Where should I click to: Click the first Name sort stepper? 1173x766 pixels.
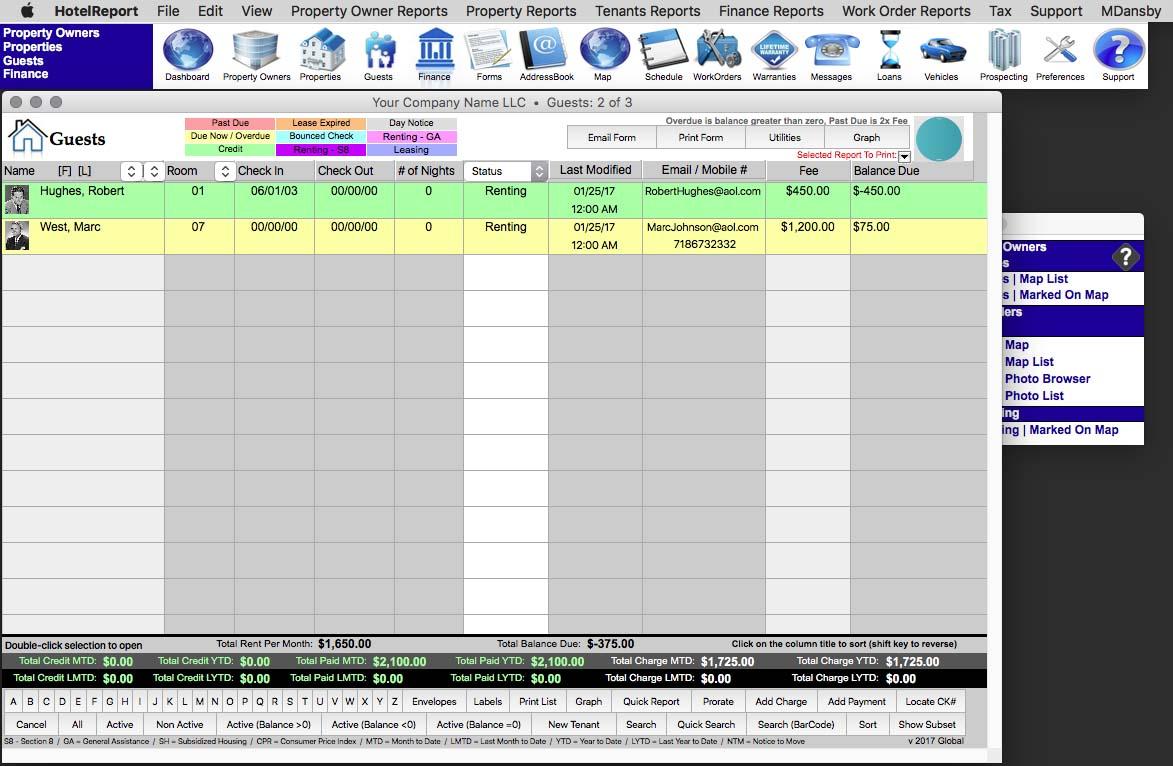[131, 171]
